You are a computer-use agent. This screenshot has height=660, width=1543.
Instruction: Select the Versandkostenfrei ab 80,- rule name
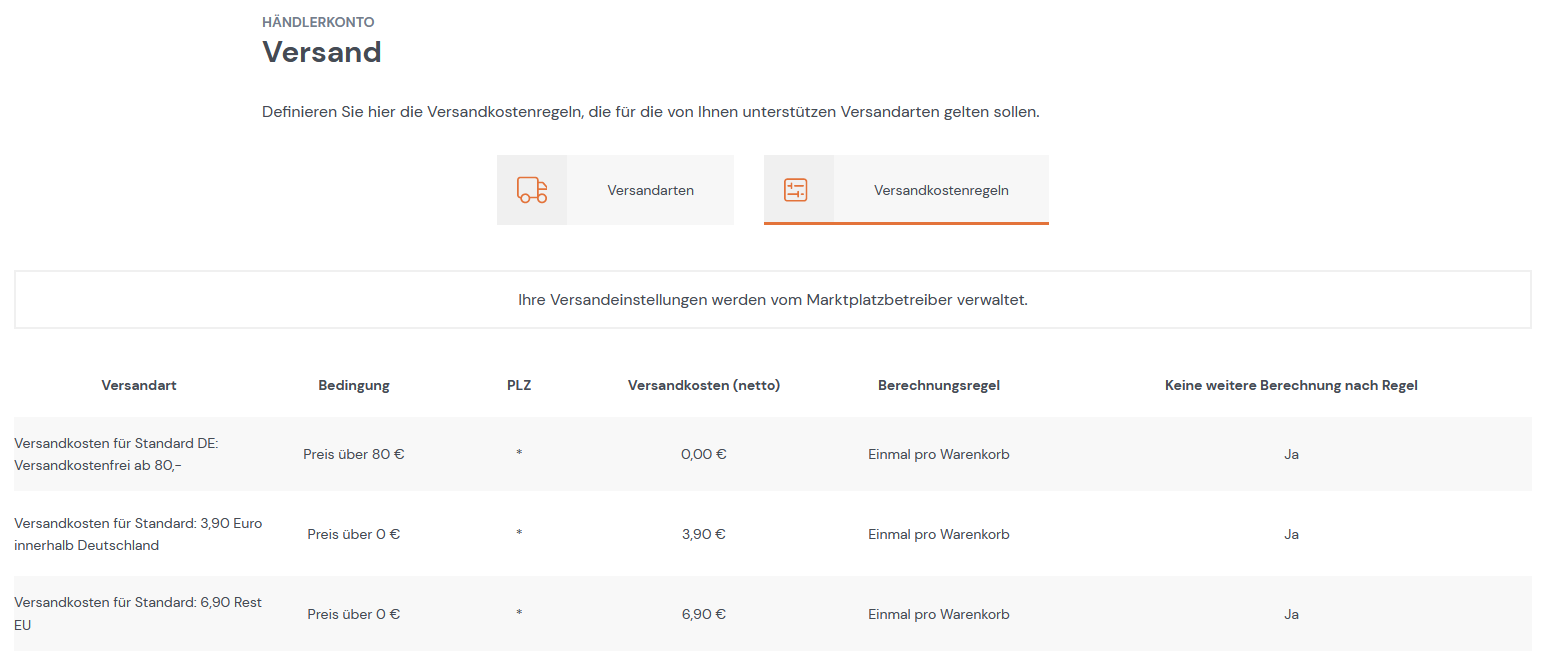pyautogui.click(x=116, y=454)
